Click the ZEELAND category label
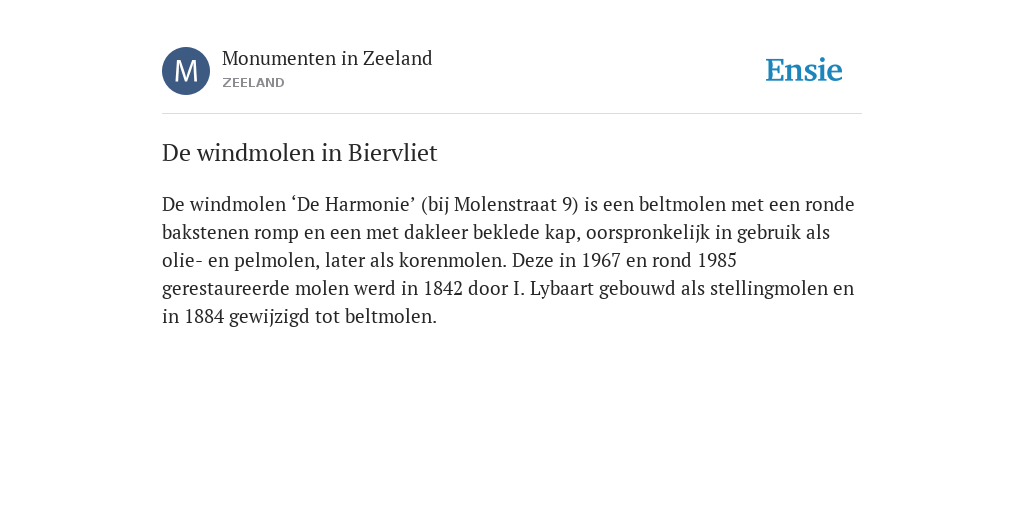 point(253,83)
